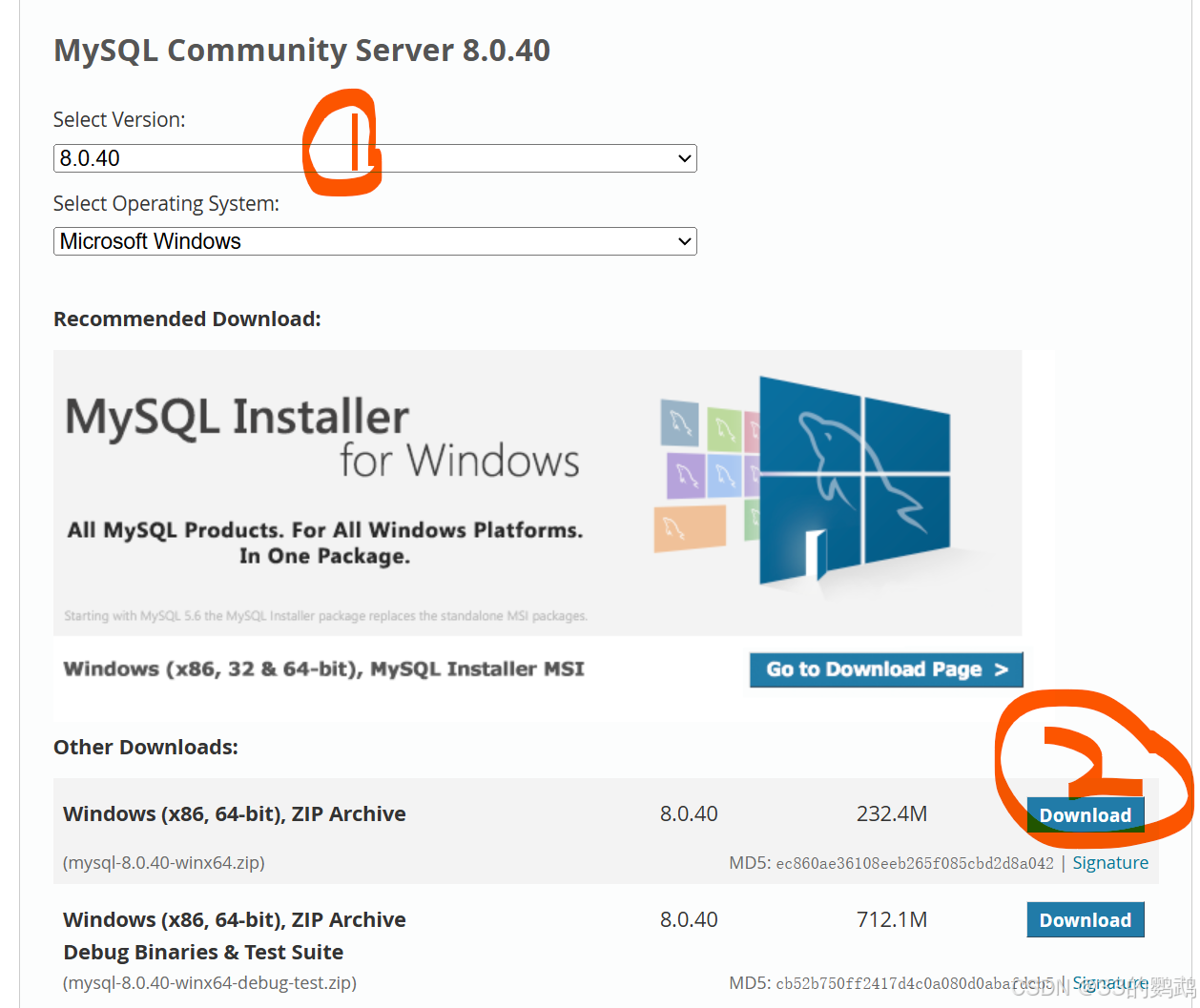Open Signature link for mysql-8.0.40-winx64.zip

pyautogui.click(x=1110, y=862)
